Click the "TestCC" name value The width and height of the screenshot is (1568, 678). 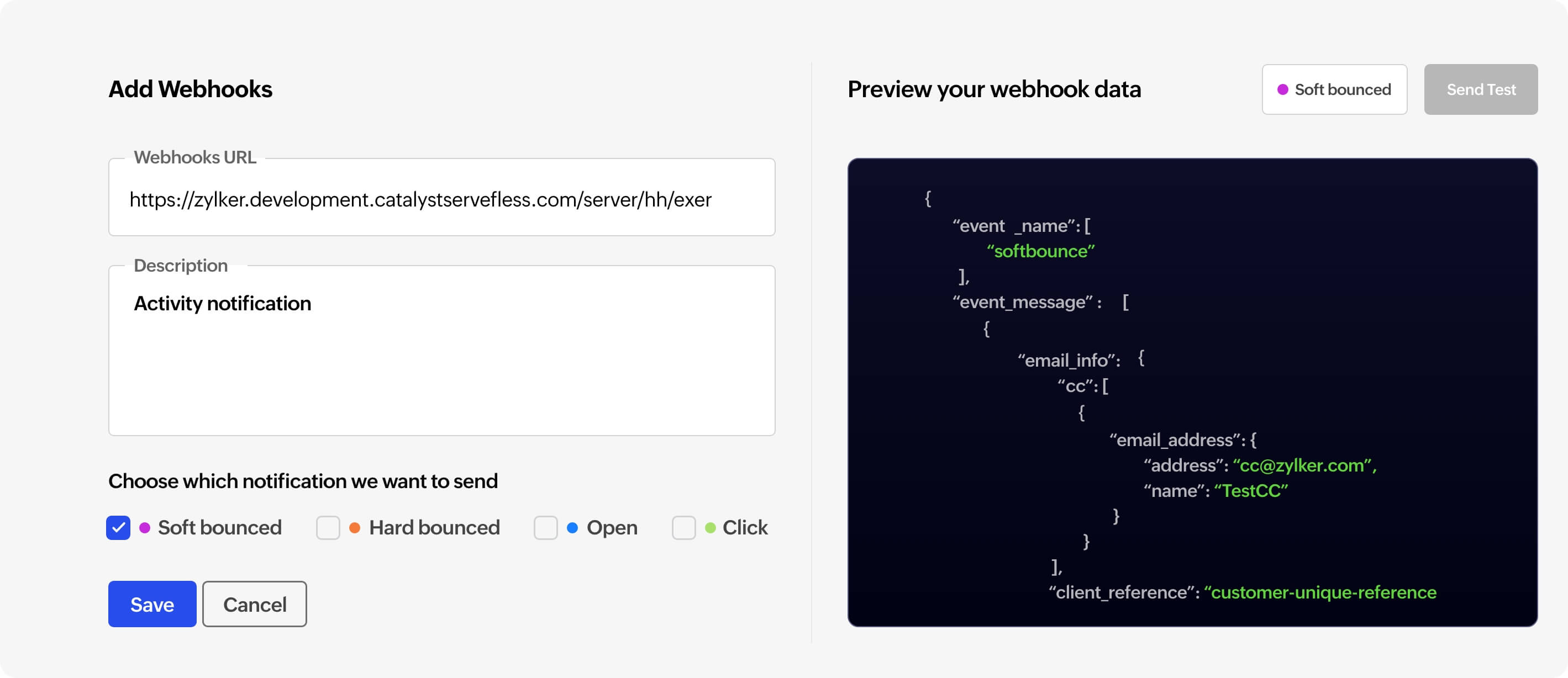(1251, 491)
